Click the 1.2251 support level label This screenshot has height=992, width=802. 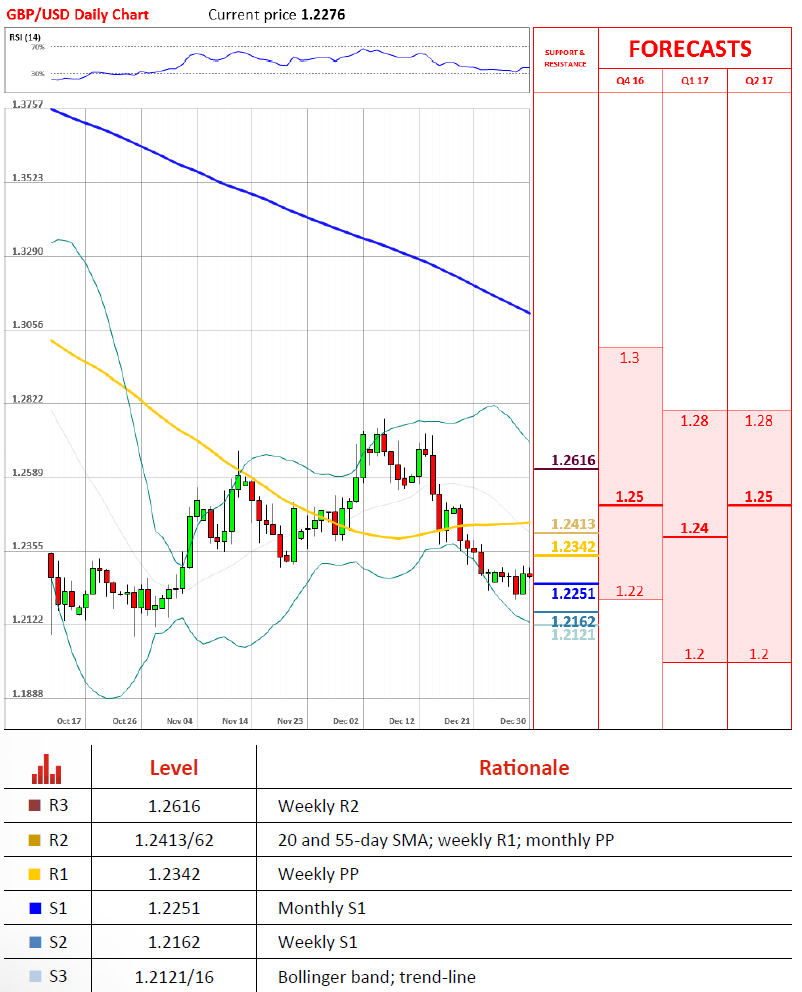(573, 593)
